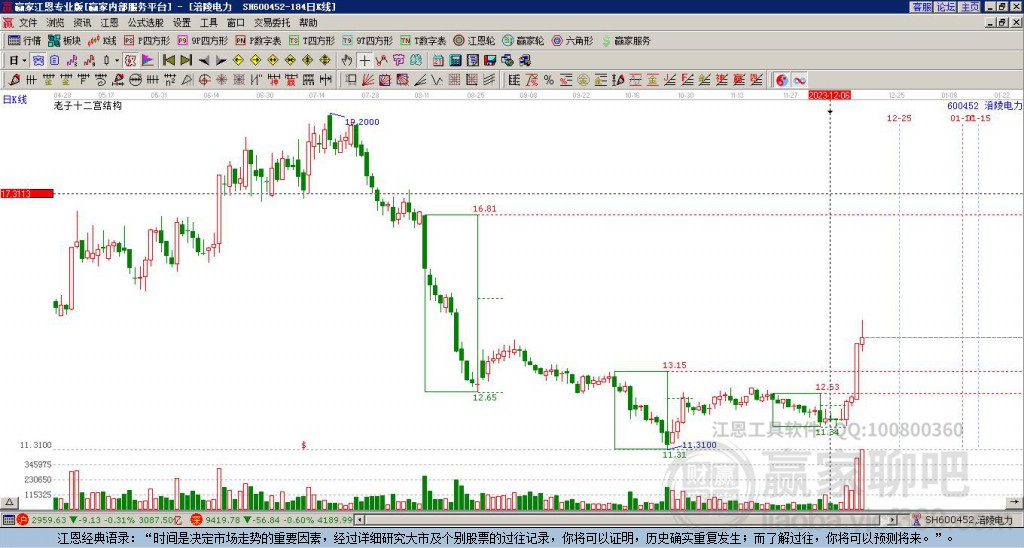
Task: Select the Gann fan lines tool
Action: (368, 80)
